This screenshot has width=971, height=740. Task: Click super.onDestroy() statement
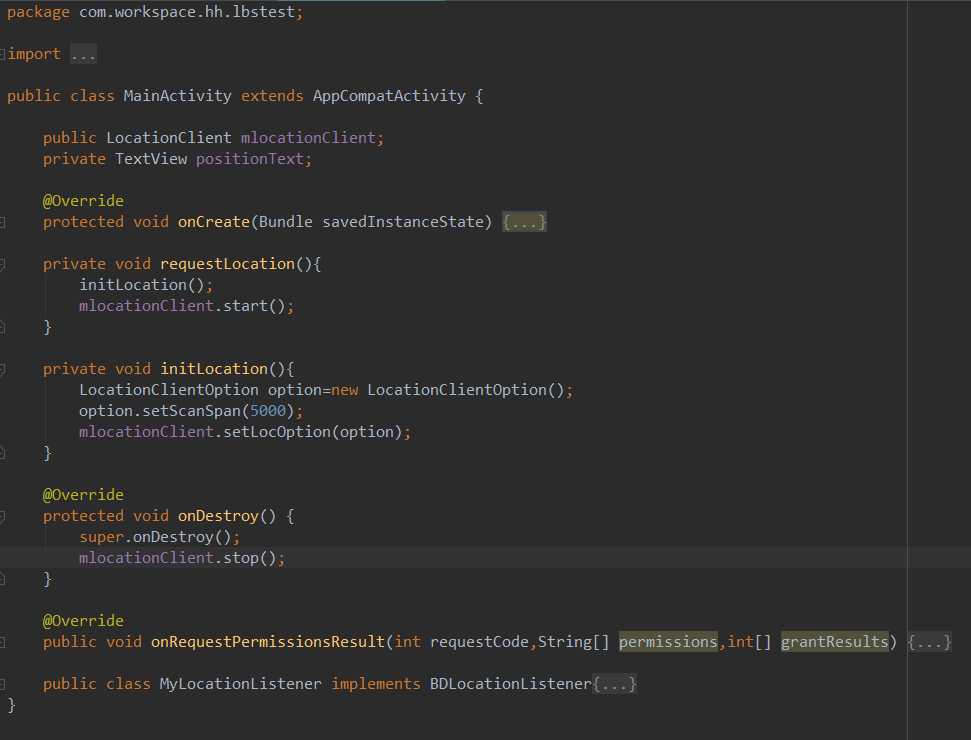pyautogui.click(x=159, y=537)
